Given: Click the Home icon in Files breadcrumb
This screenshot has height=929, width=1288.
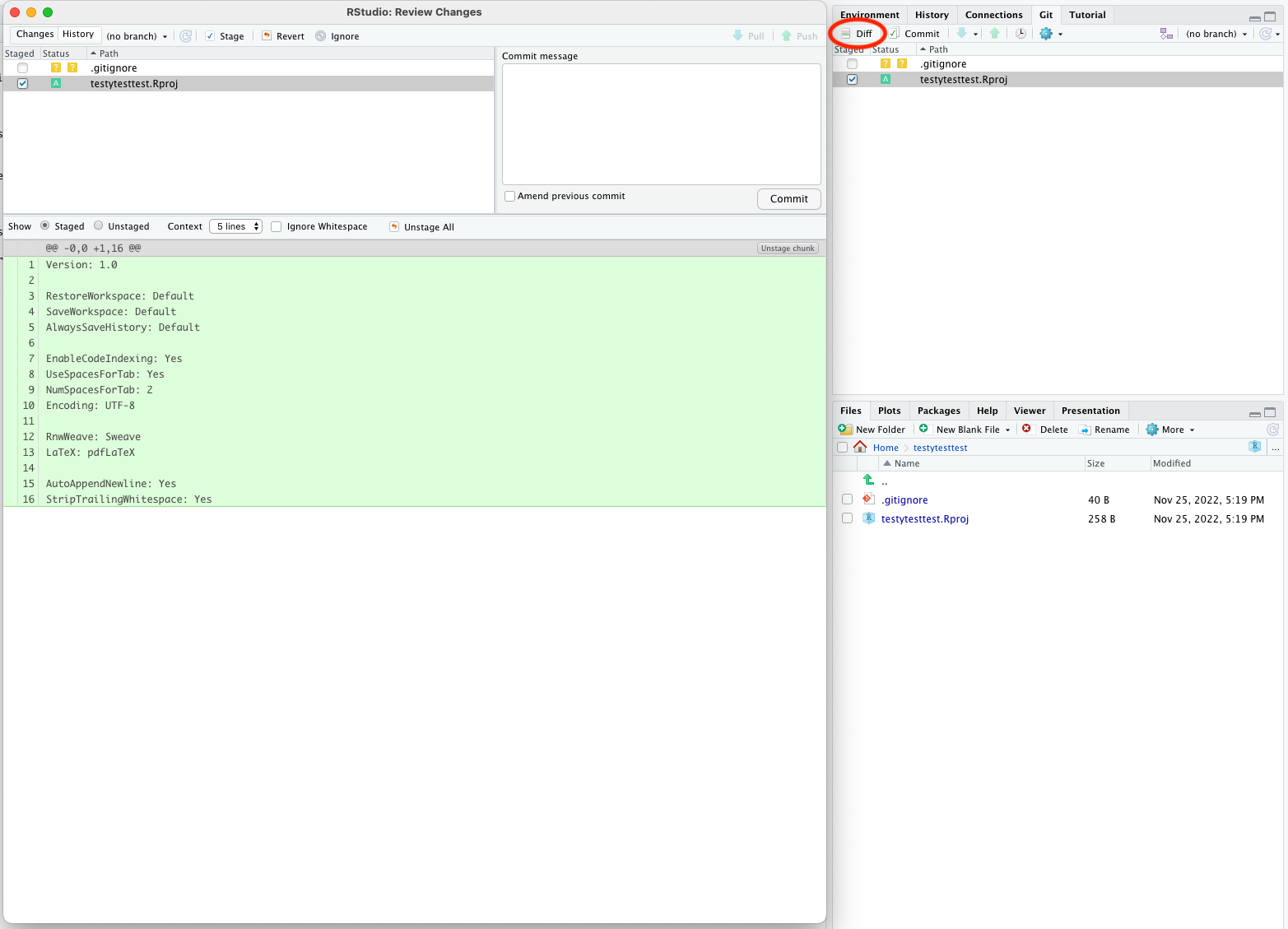Looking at the screenshot, I should point(860,447).
